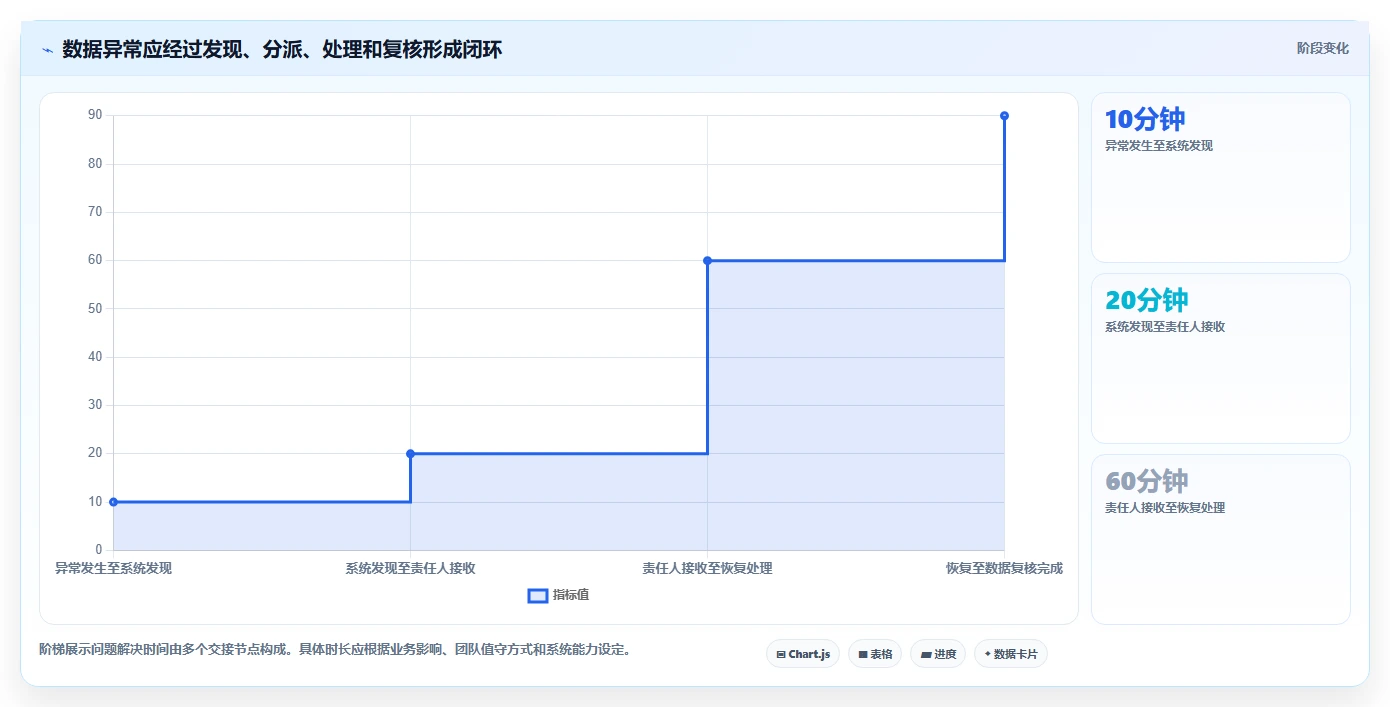
Task: Click the 指标值 legend color box
Action: pyautogui.click(x=537, y=595)
